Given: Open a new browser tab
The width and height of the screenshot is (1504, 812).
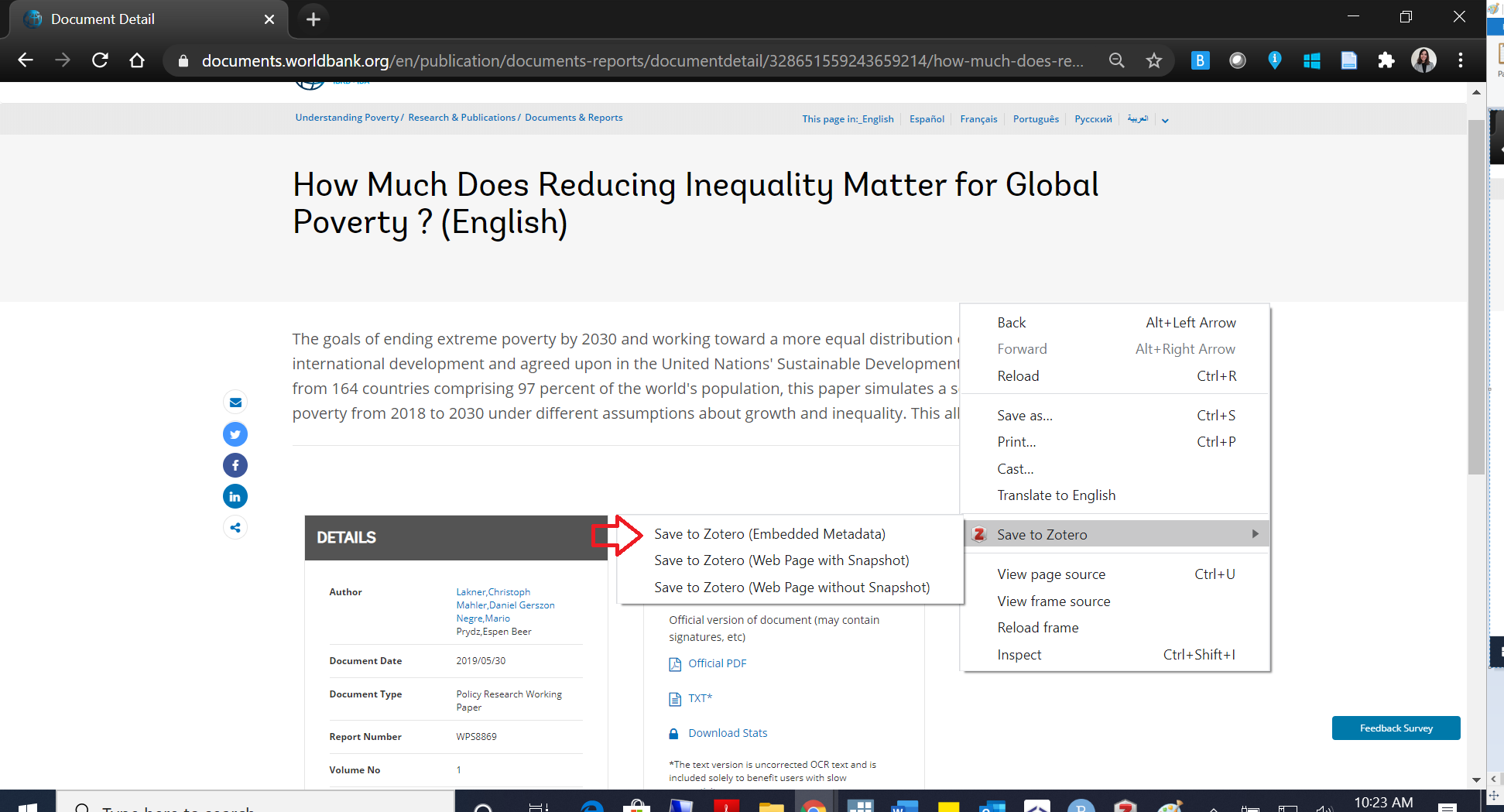Looking at the screenshot, I should click(313, 19).
